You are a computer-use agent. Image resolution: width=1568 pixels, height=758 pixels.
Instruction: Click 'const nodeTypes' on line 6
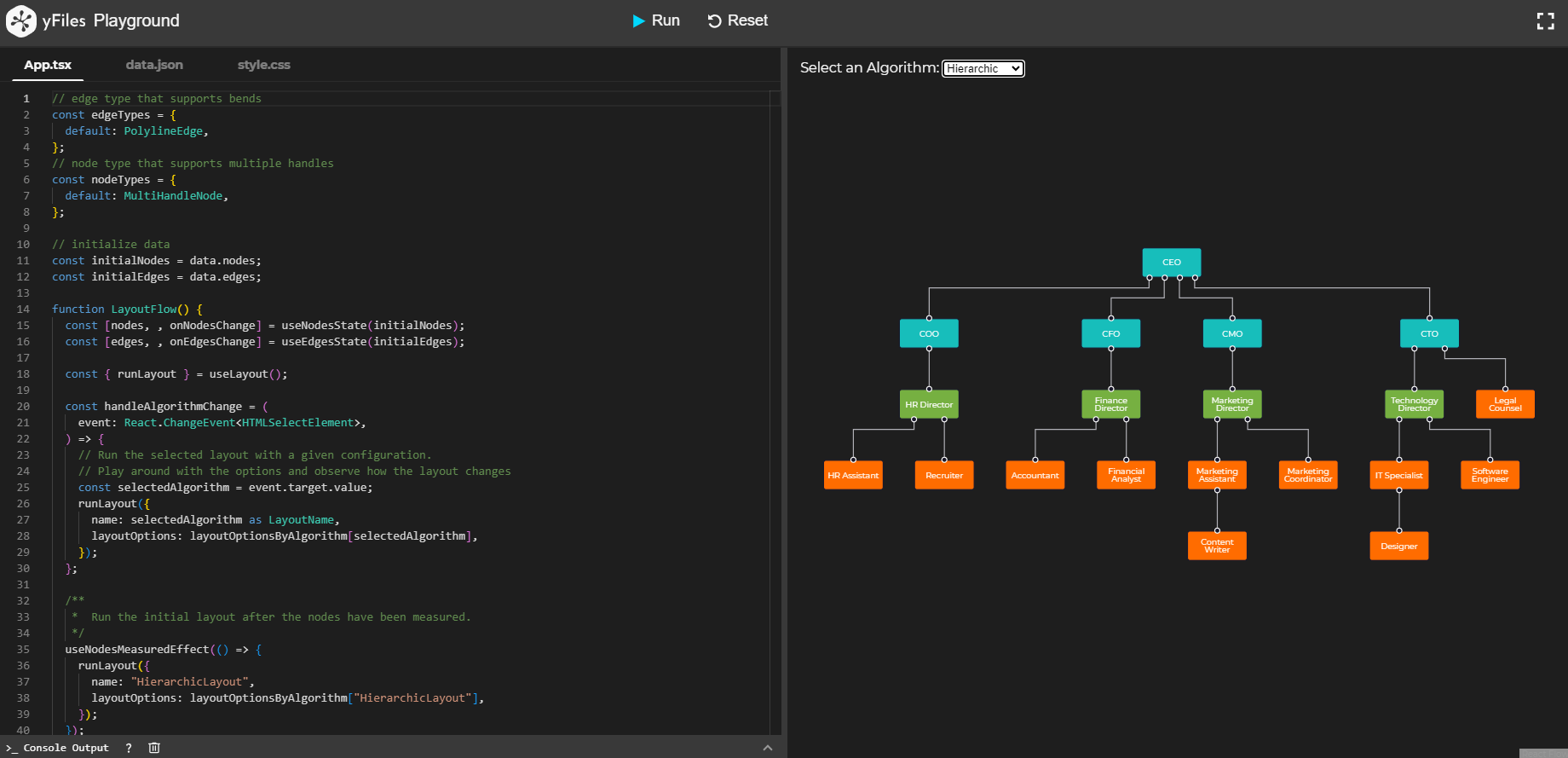[x=101, y=180]
